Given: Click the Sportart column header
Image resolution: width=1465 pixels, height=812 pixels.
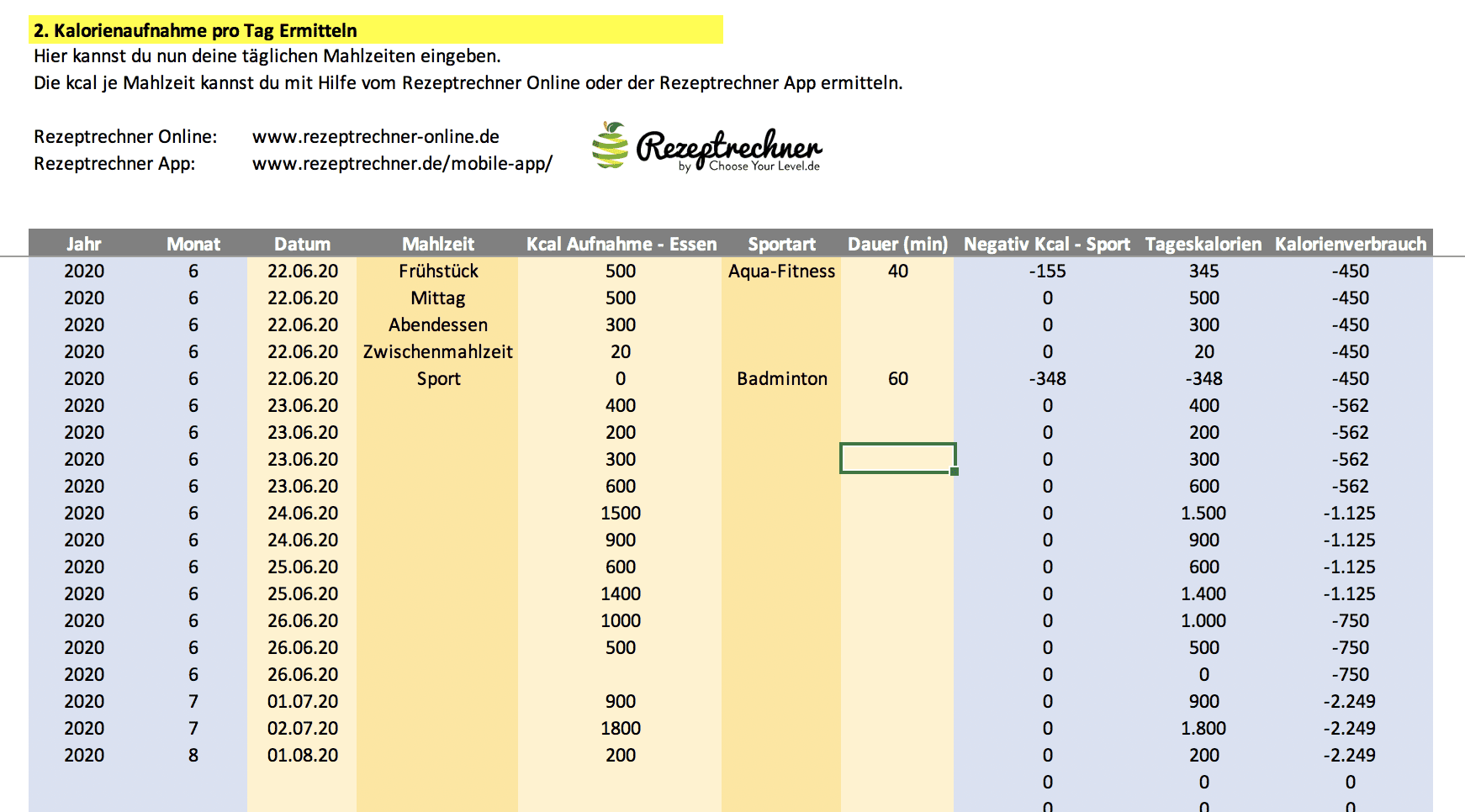Looking at the screenshot, I should pyautogui.click(x=781, y=244).
